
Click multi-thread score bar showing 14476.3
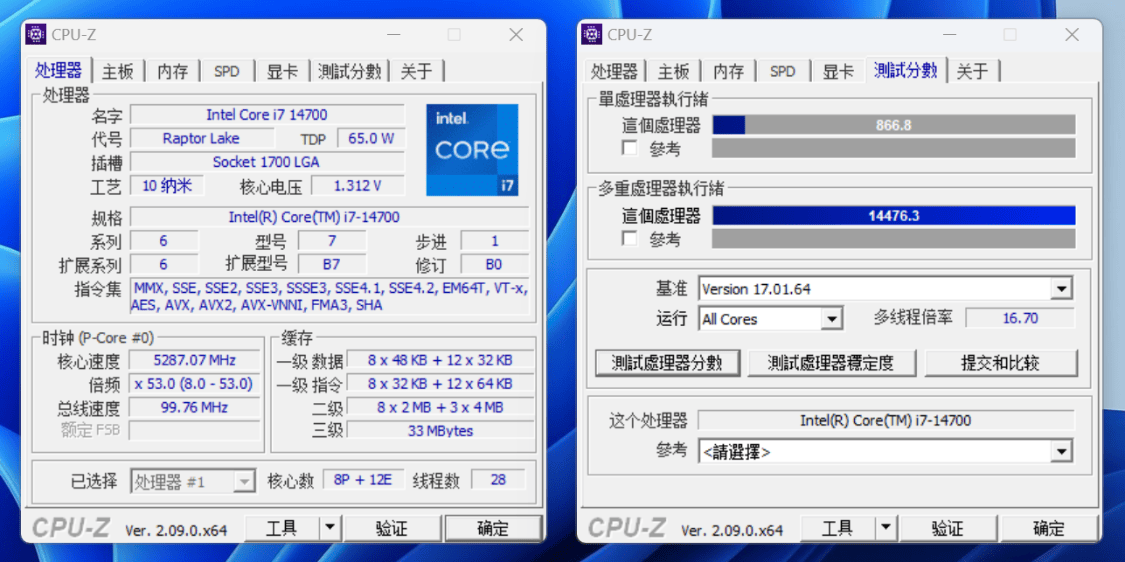click(x=893, y=215)
